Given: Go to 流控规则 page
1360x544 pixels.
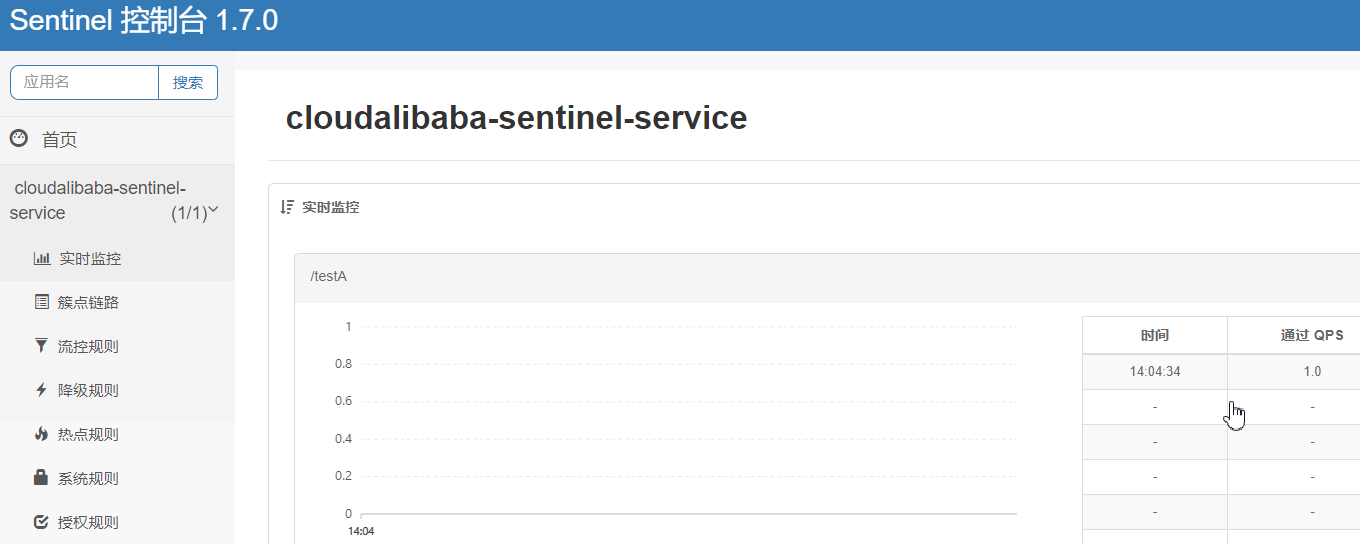Looking at the screenshot, I should pos(88,346).
